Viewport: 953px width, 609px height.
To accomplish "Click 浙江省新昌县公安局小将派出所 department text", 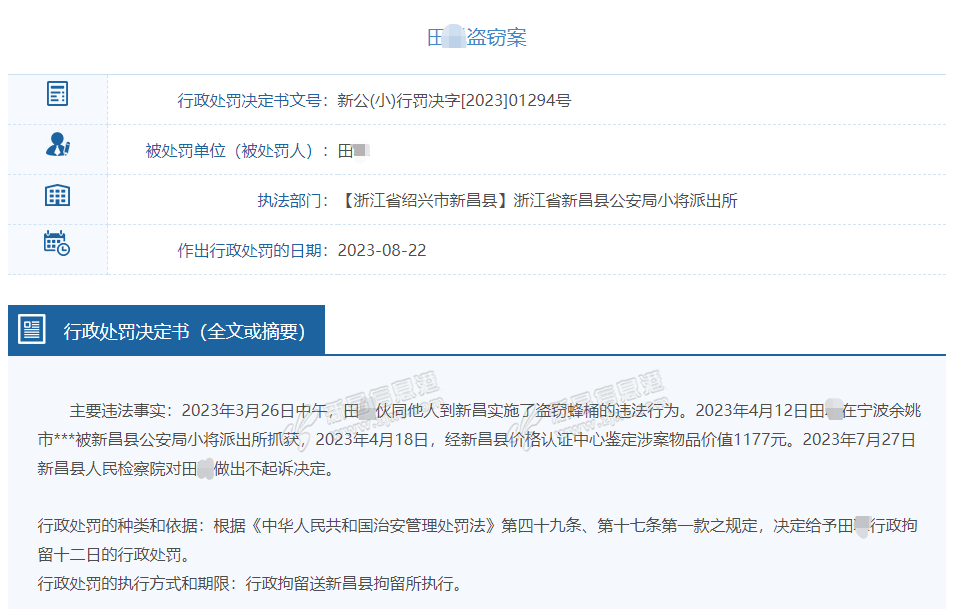I will [x=625, y=200].
